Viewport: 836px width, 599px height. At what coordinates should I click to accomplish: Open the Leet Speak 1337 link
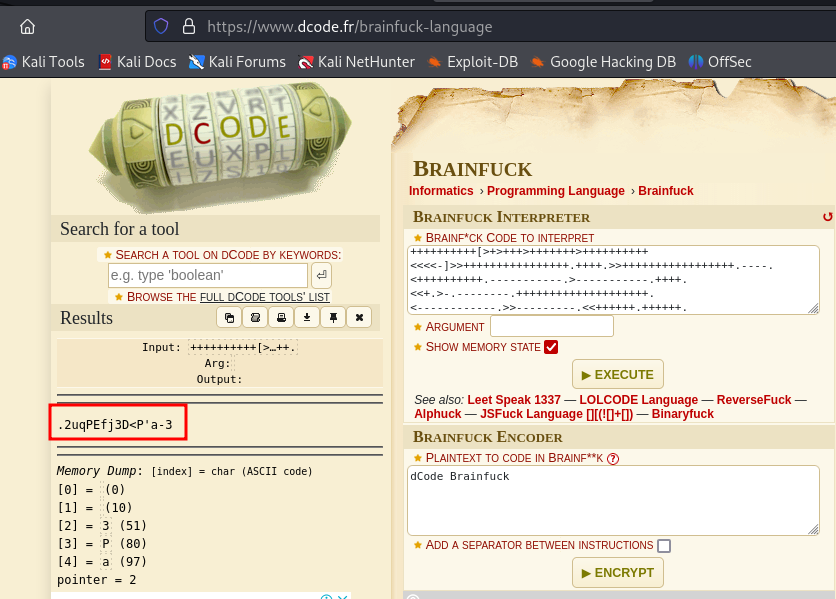[514, 400]
